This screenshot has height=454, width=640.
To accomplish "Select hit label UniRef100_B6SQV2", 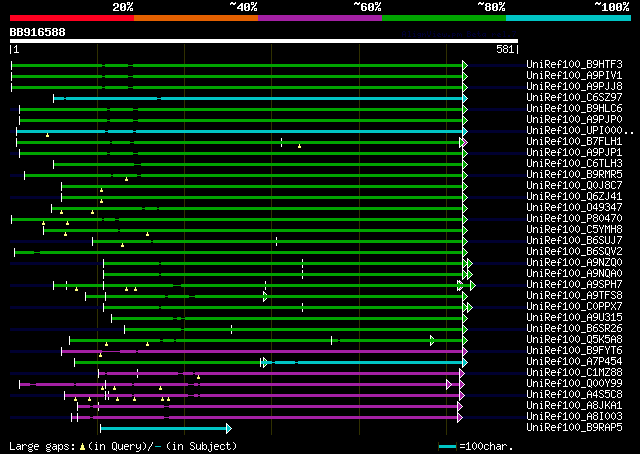I will 574,251.
